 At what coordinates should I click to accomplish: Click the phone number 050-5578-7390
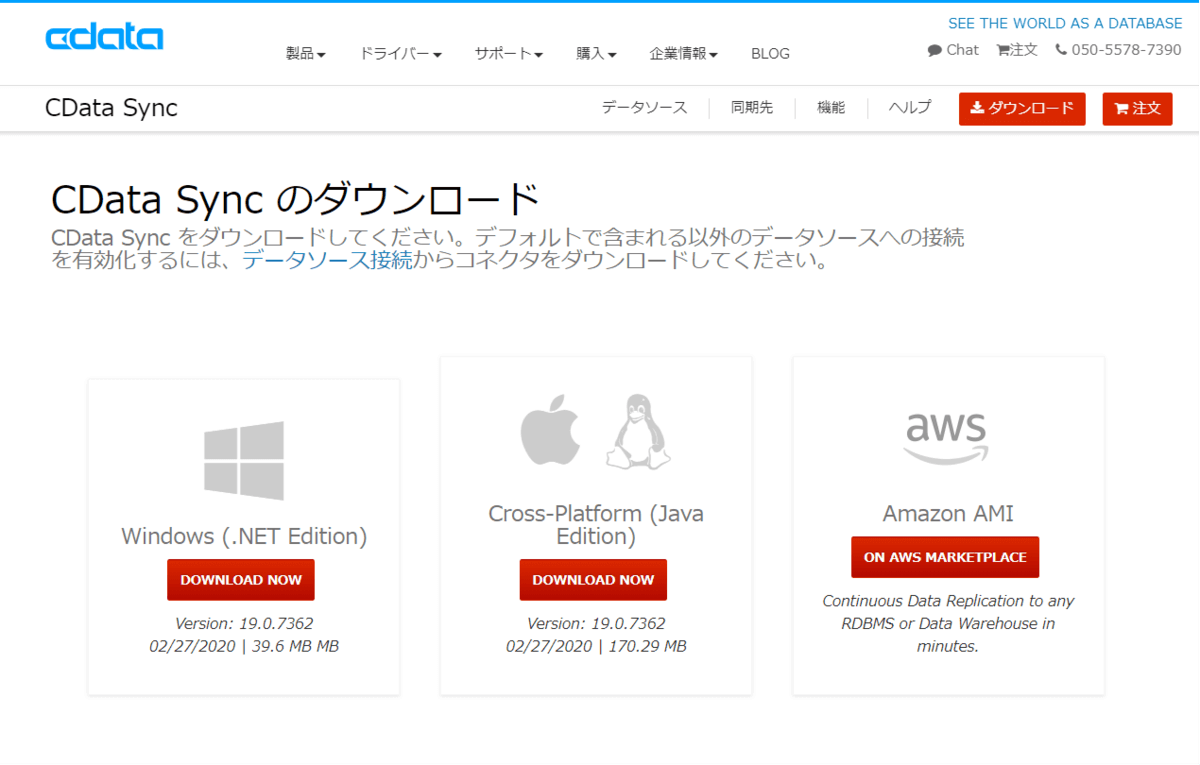coord(1118,50)
